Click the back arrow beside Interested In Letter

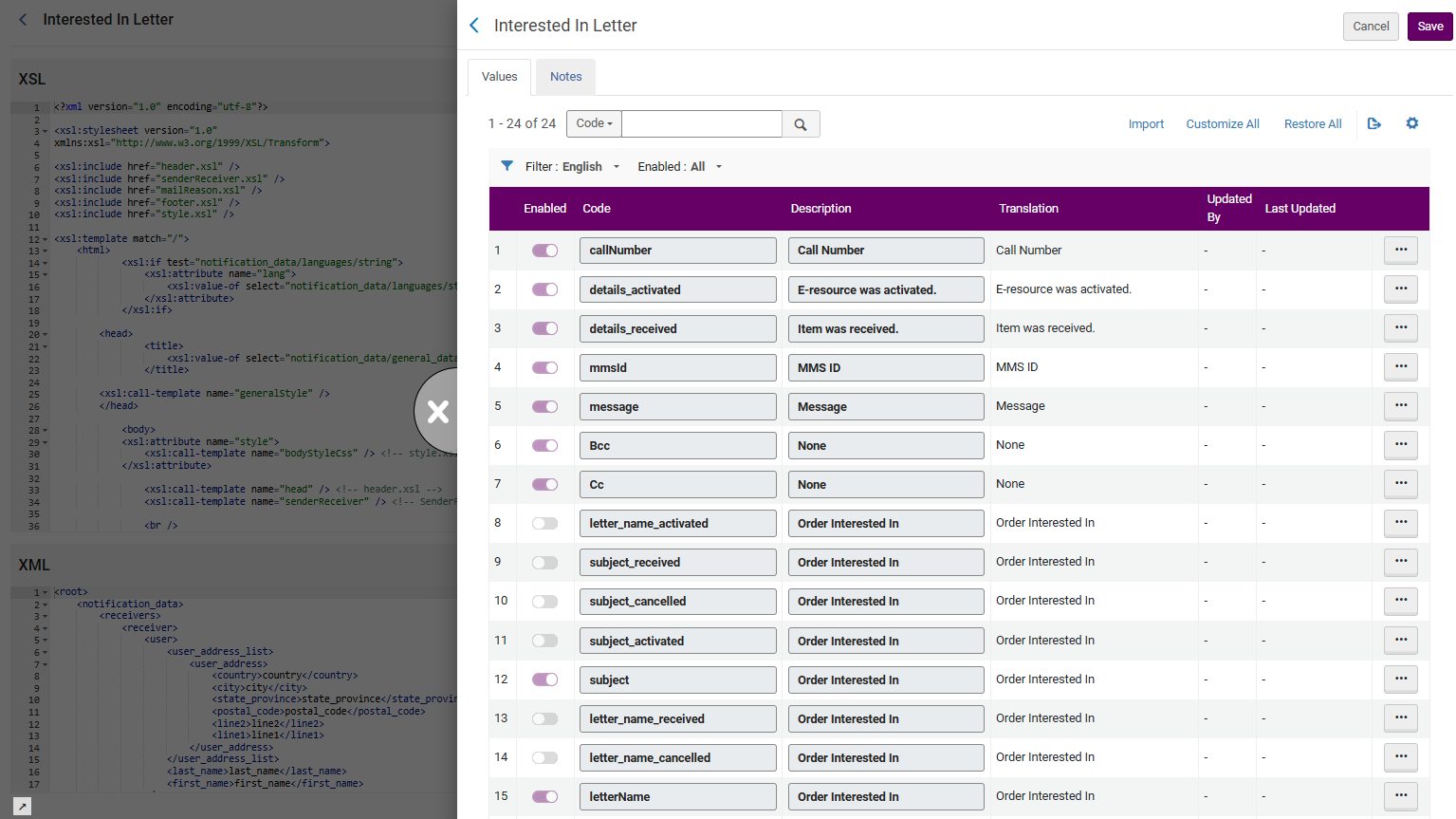pos(474,26)
